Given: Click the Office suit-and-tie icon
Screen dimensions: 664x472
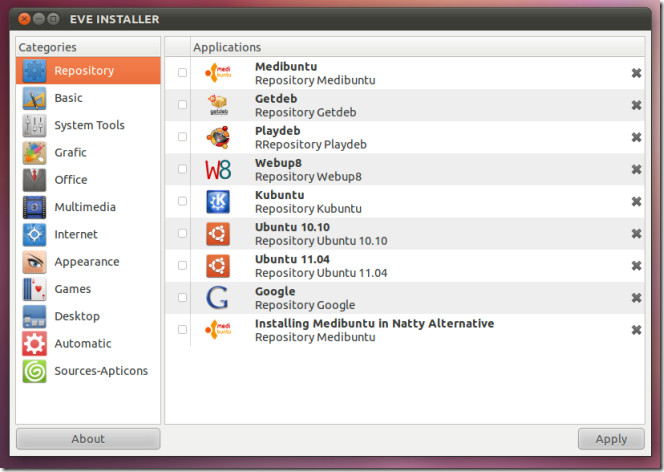Looking at the screenshot, I should [34, 180].
